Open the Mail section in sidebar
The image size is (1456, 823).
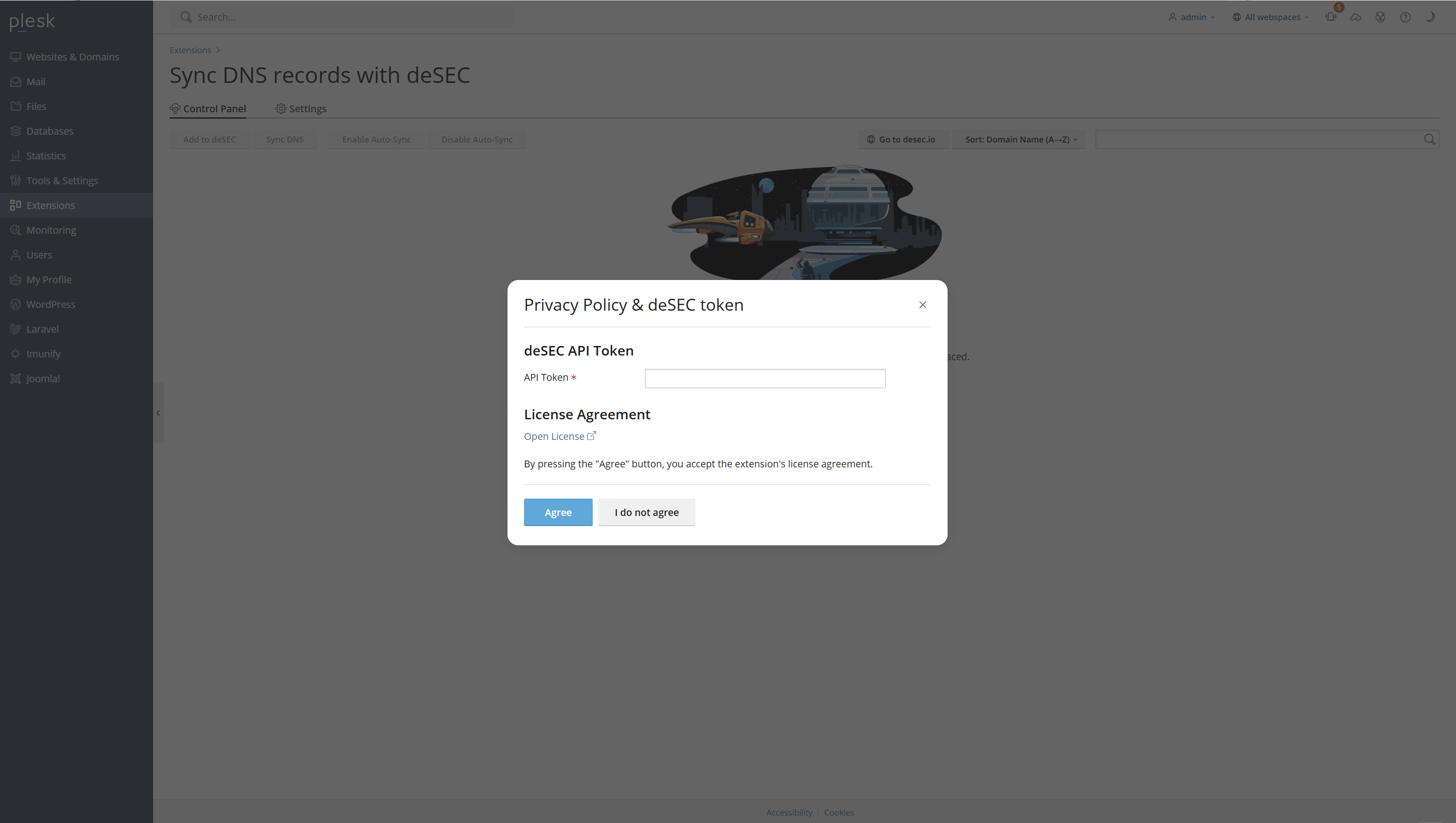36,82
